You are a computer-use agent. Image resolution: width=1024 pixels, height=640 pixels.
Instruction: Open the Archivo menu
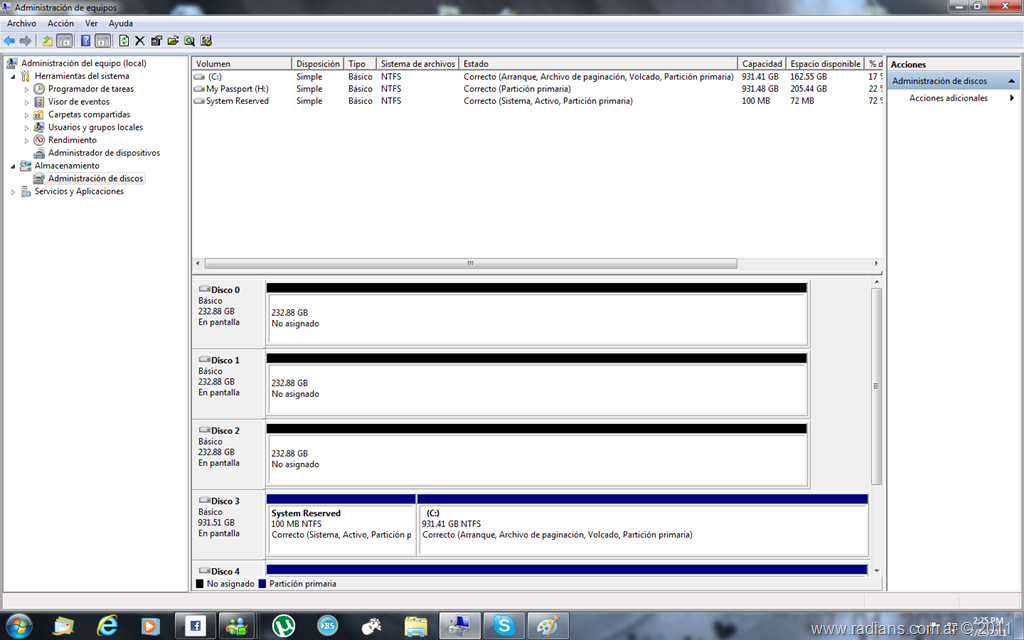click(x=21, y=23)
